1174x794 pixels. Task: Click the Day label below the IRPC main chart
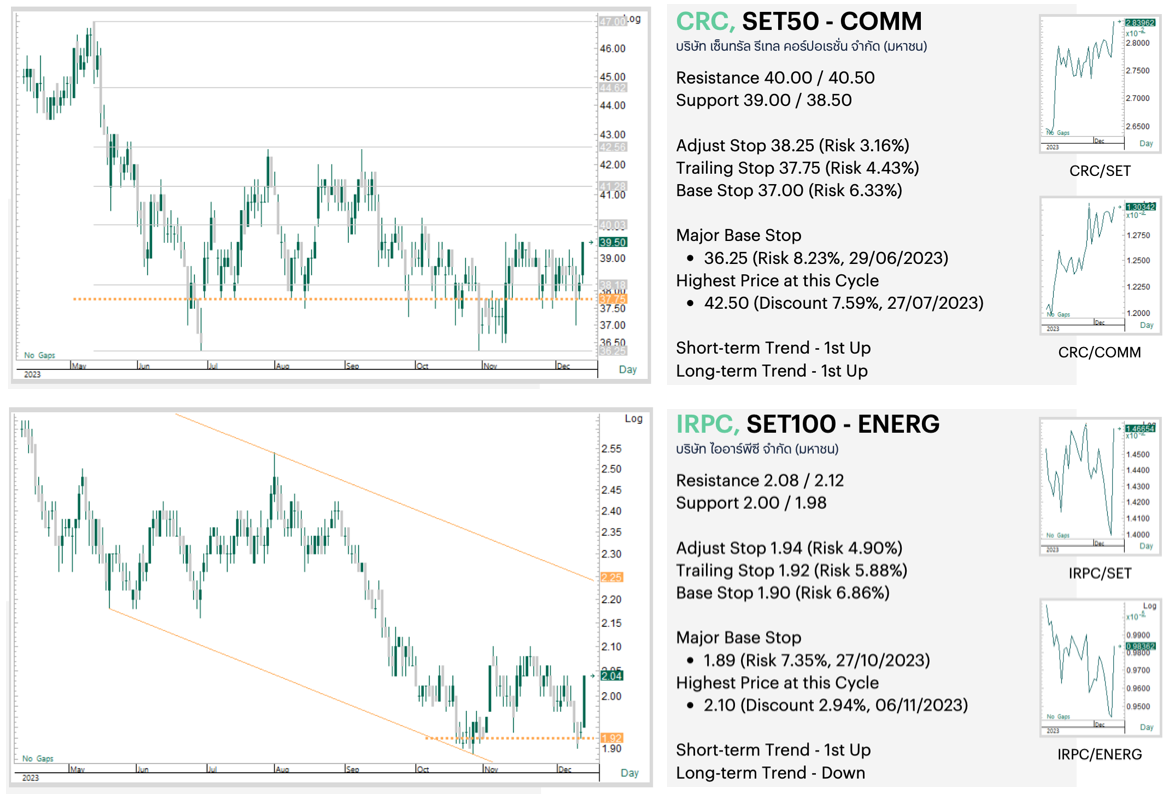click(x=630, y=772)
